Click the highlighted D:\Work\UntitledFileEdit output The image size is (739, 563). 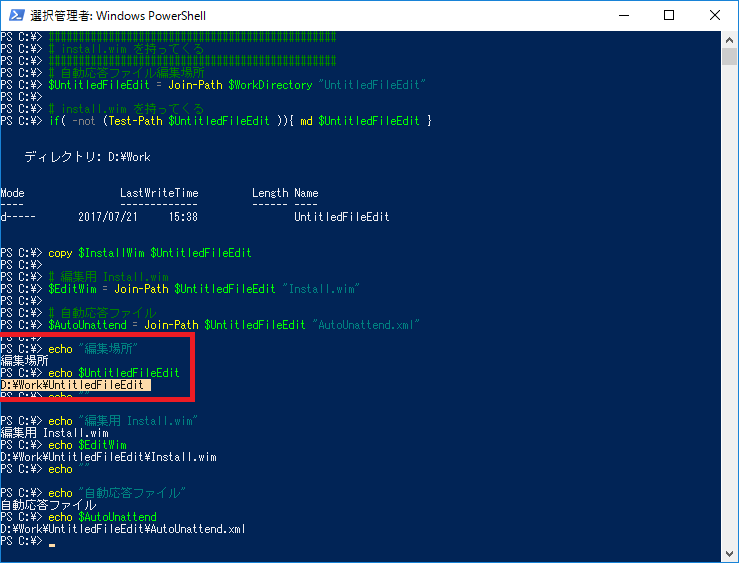75,385
